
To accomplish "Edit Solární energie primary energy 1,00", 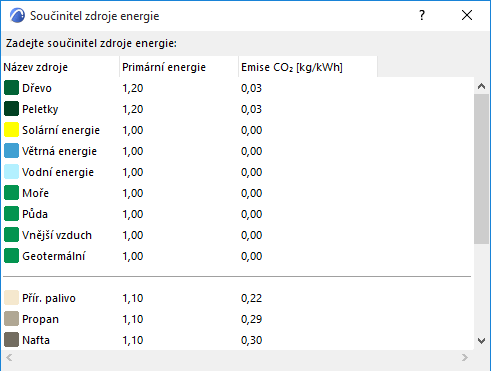I will [x=133, y=130].
